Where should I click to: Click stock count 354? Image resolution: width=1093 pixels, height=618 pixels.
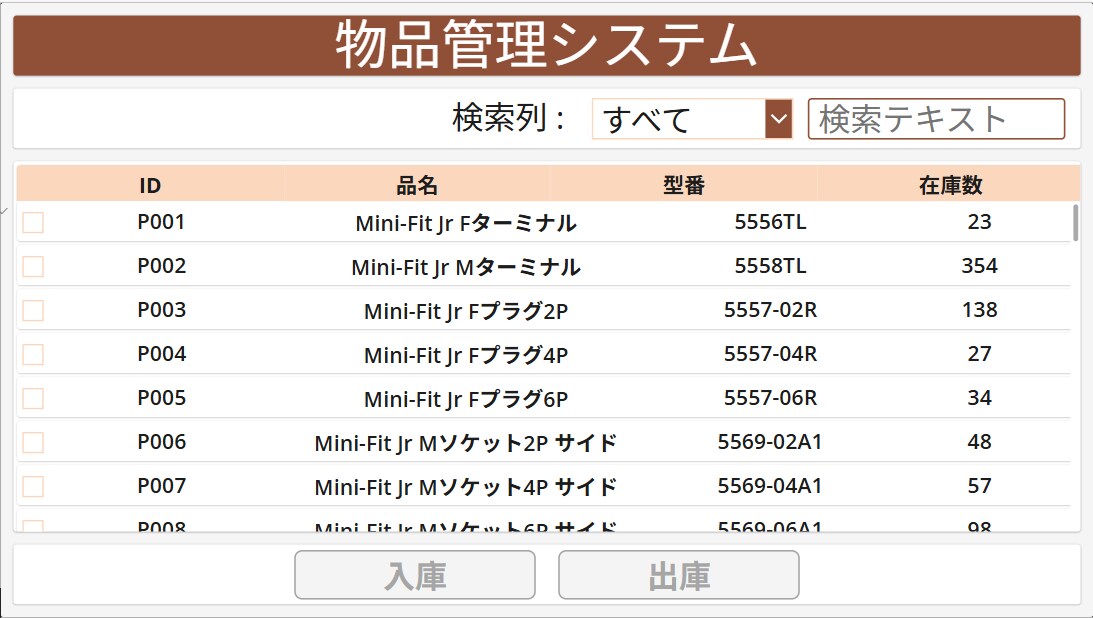[979, 265]
